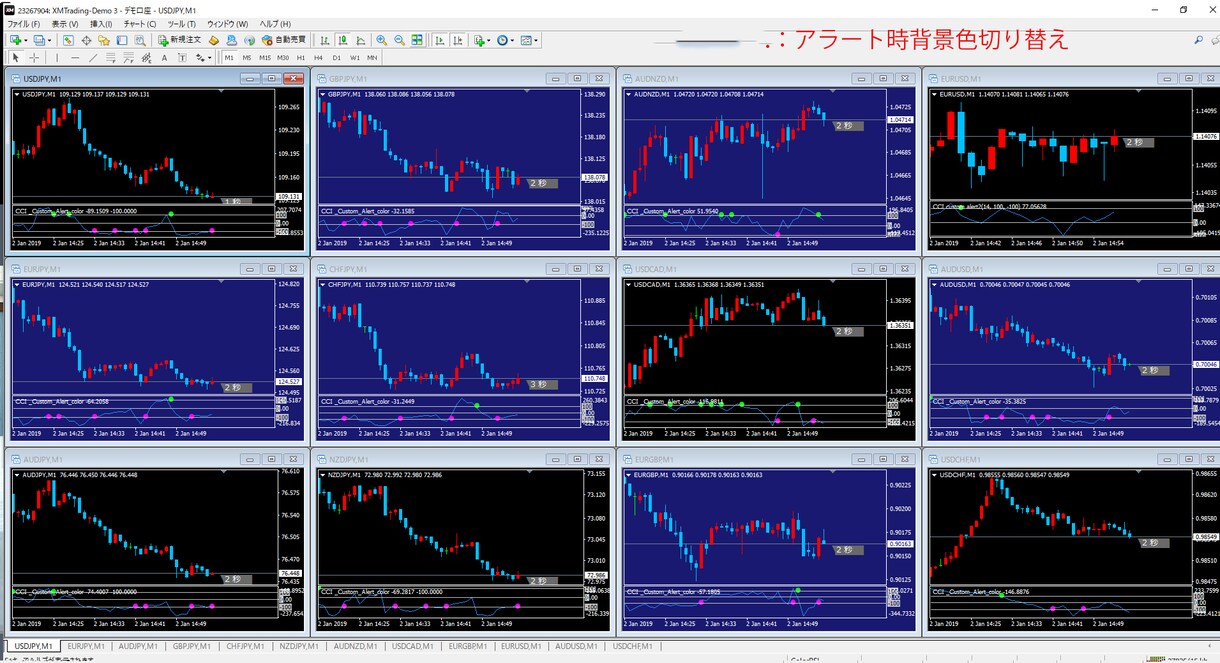Switch to the EURJPY,M1 tab
Image resolution: width=1220 pixels, height=663 pixels.
pos(85,647)
